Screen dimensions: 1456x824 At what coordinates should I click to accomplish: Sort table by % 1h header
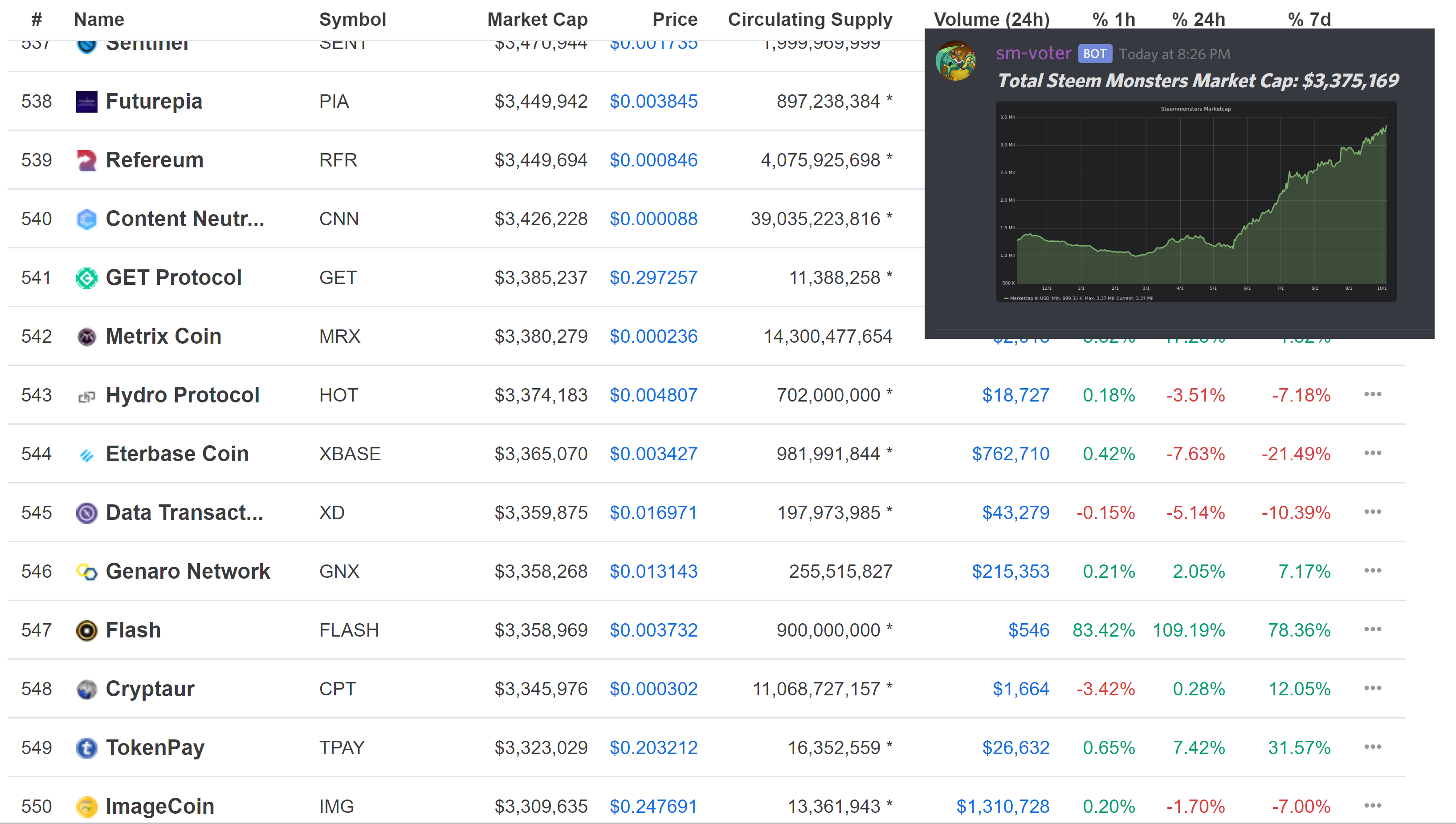coord(1113,20)
